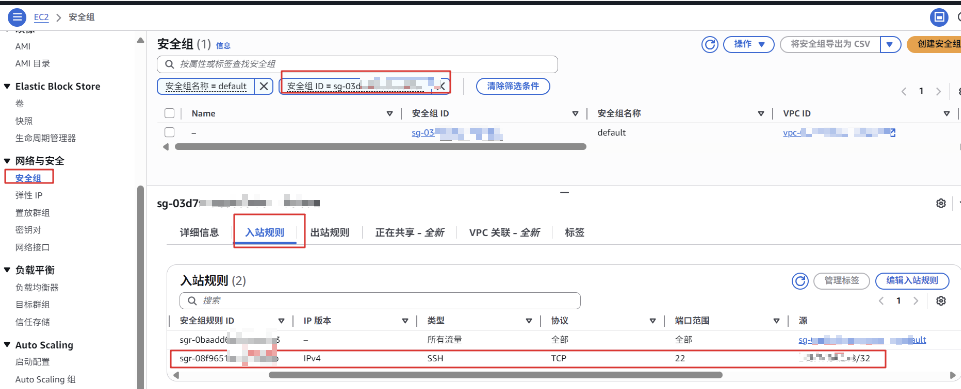Sort inbound rules by 类型 column
This screenshot has width=961, height=389.
tap(529, 321)
